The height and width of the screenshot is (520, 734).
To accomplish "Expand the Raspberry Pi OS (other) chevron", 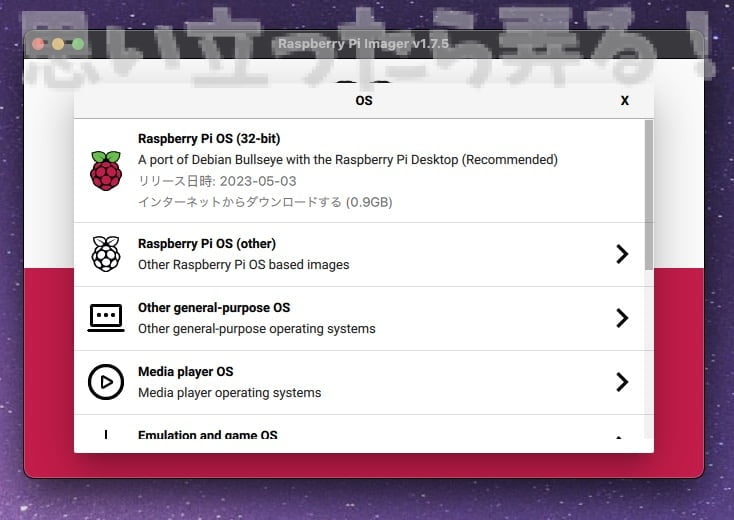I will click(621, 254).
